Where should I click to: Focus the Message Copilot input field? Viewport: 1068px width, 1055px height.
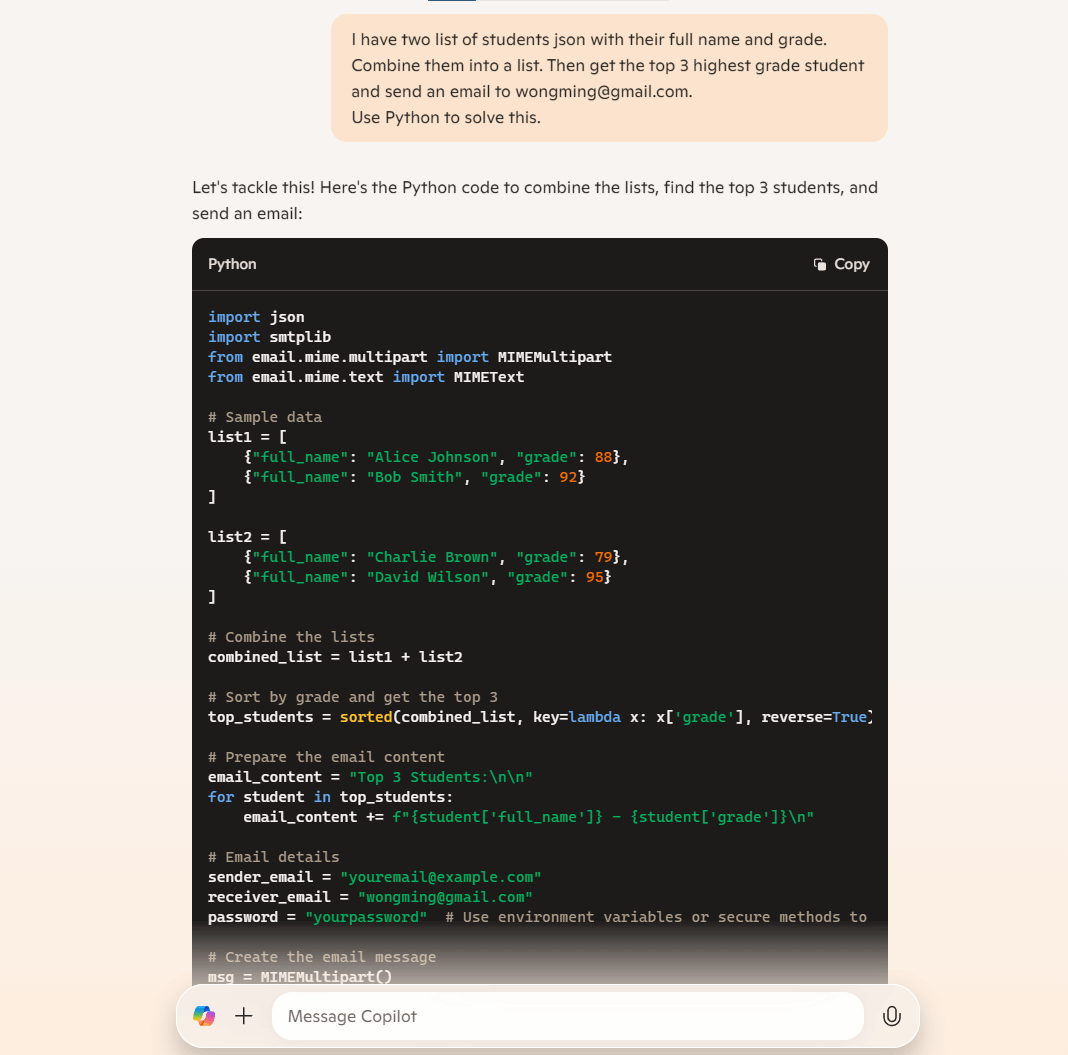click(567, 1016)
